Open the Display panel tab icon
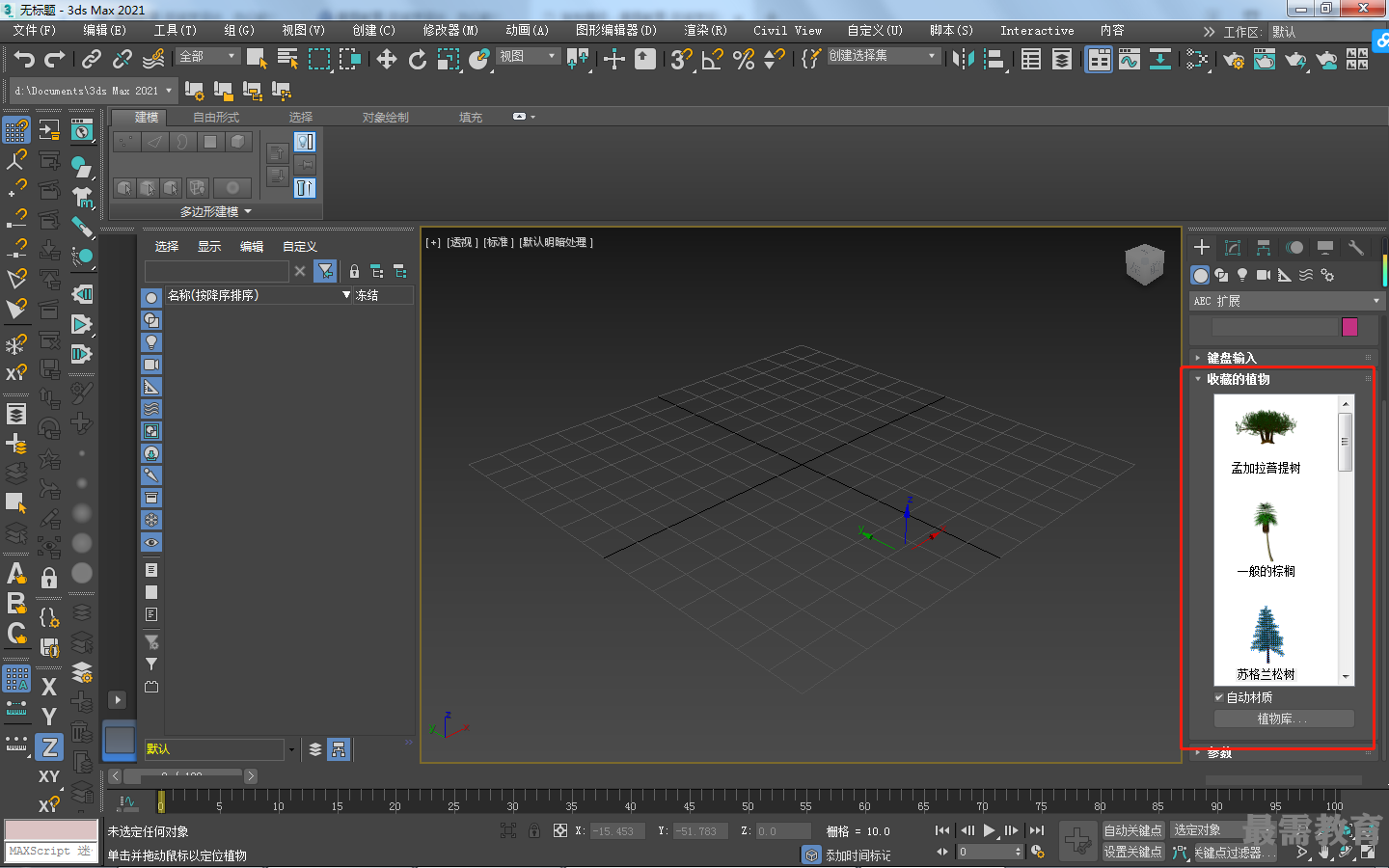 pos(1325,248)
